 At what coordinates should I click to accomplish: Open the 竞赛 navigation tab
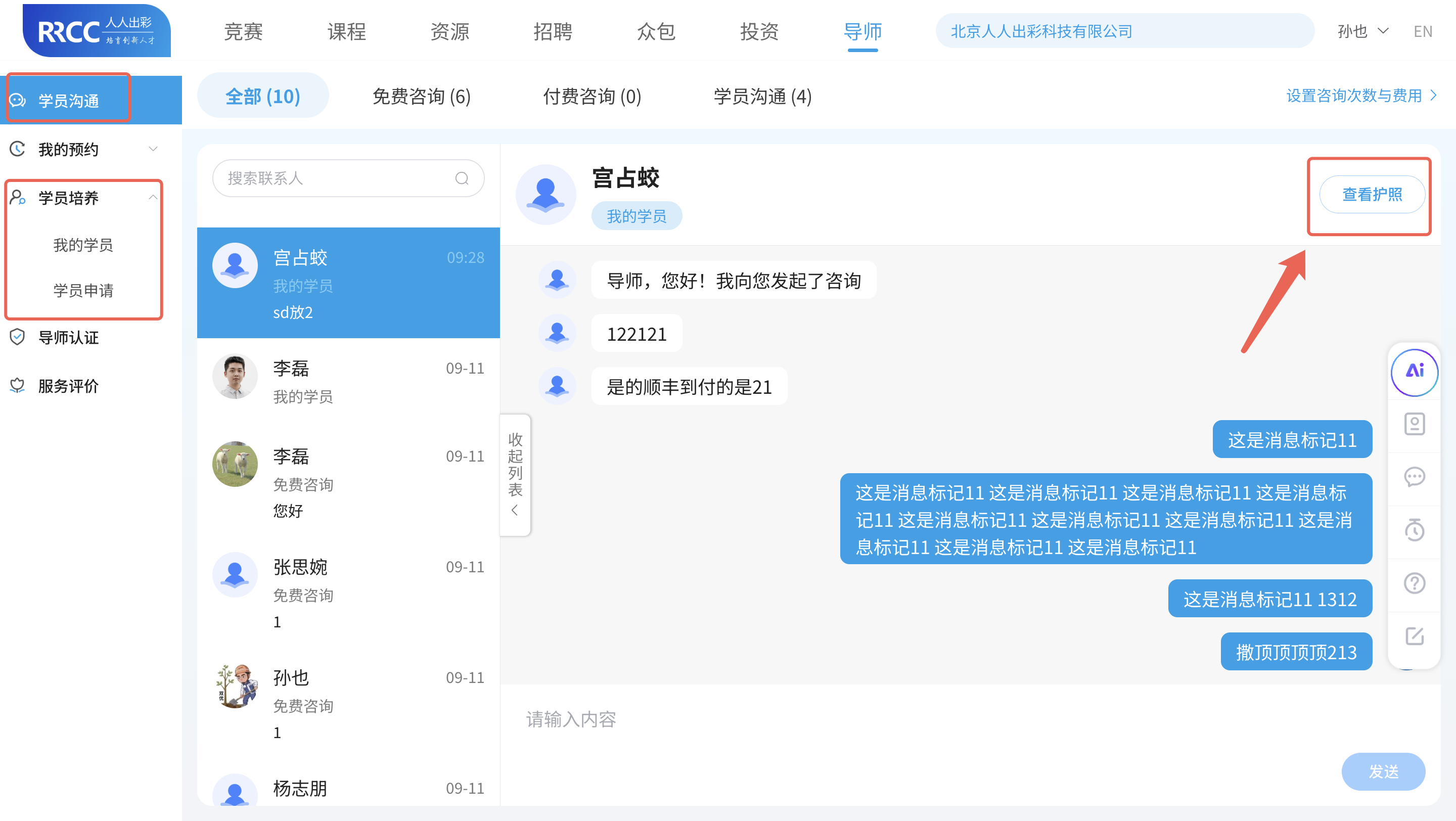click(x=244, y=32)
